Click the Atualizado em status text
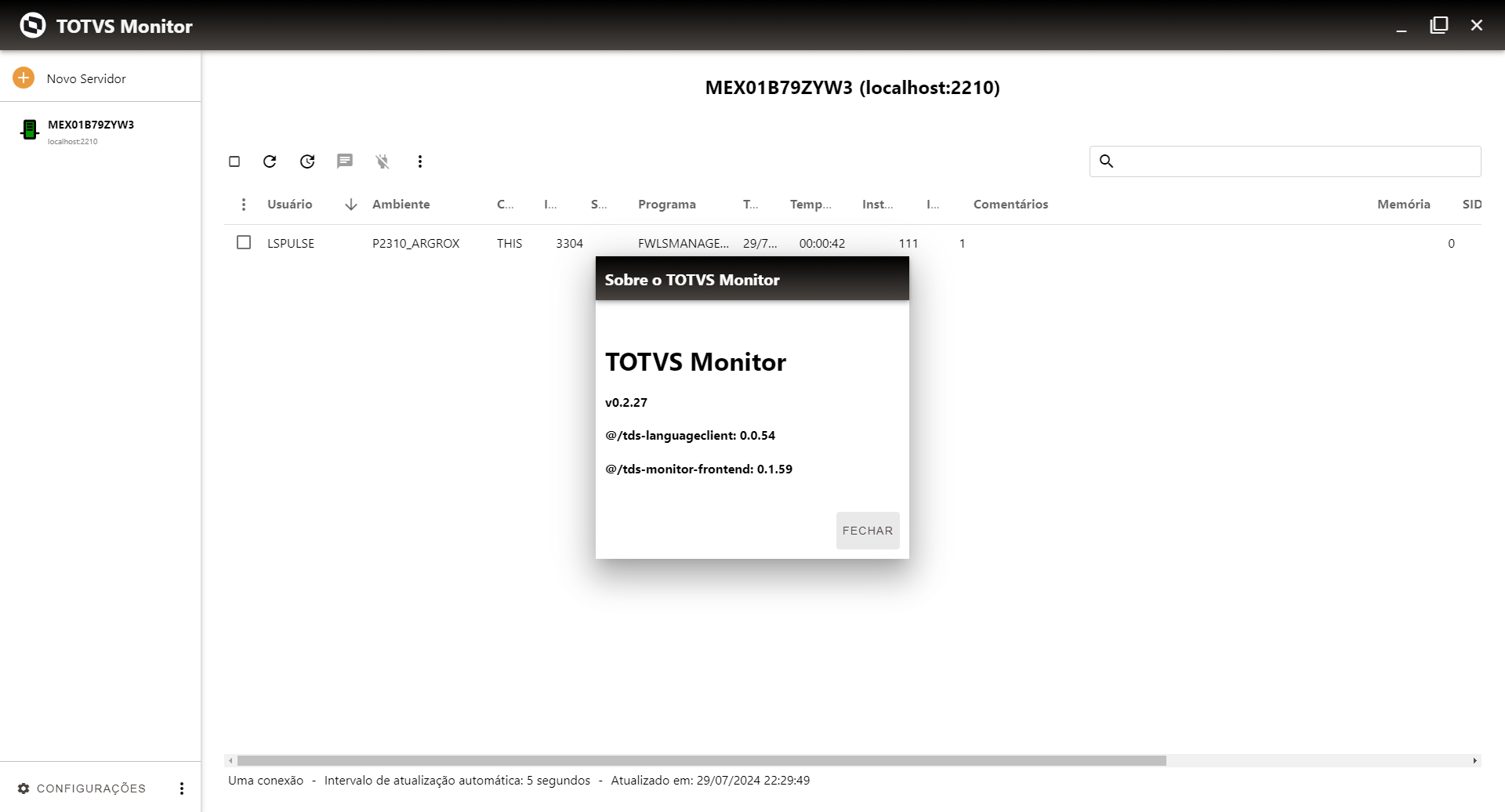 pos(710,781)
